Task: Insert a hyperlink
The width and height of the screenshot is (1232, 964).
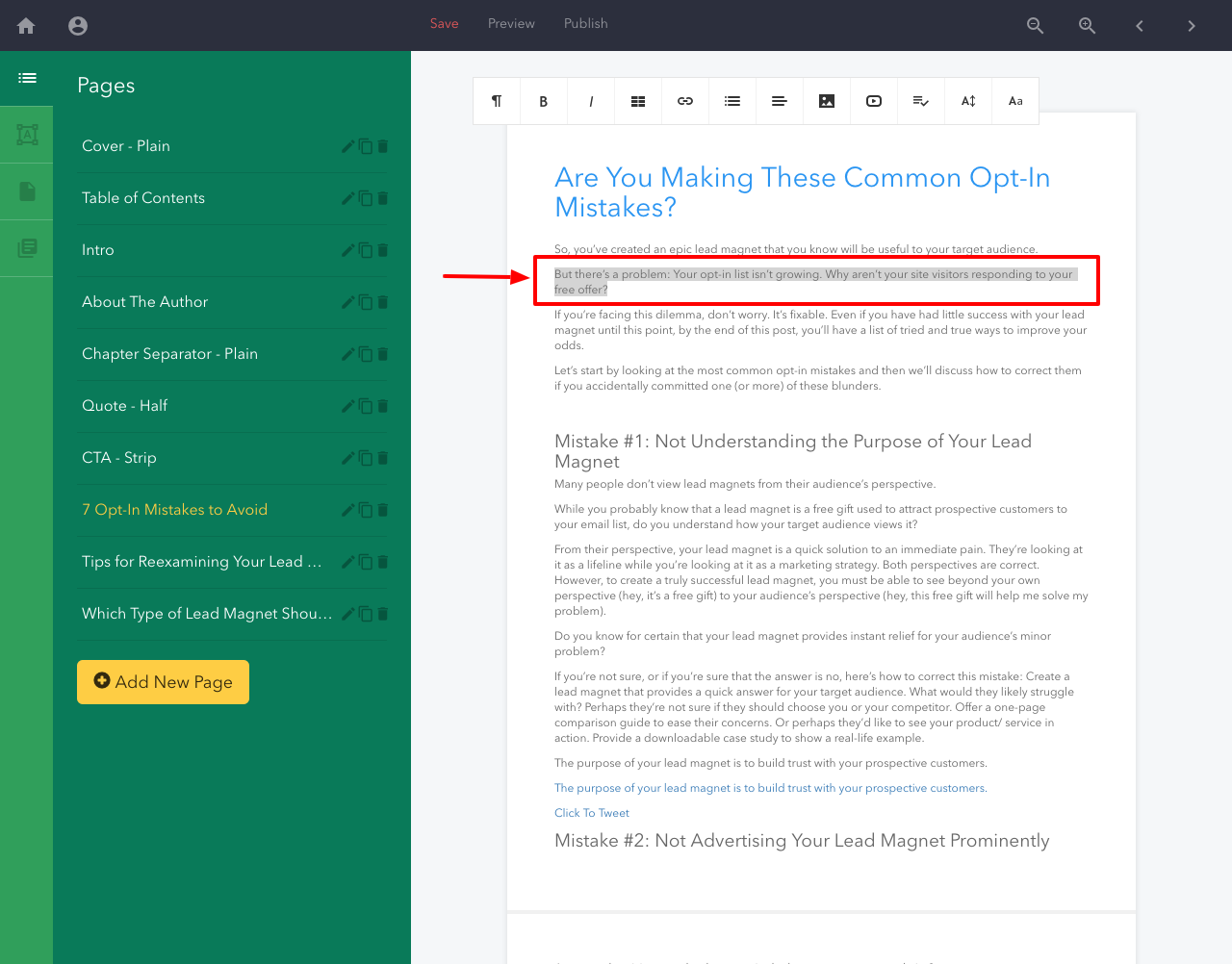Action: coord(685,101)
